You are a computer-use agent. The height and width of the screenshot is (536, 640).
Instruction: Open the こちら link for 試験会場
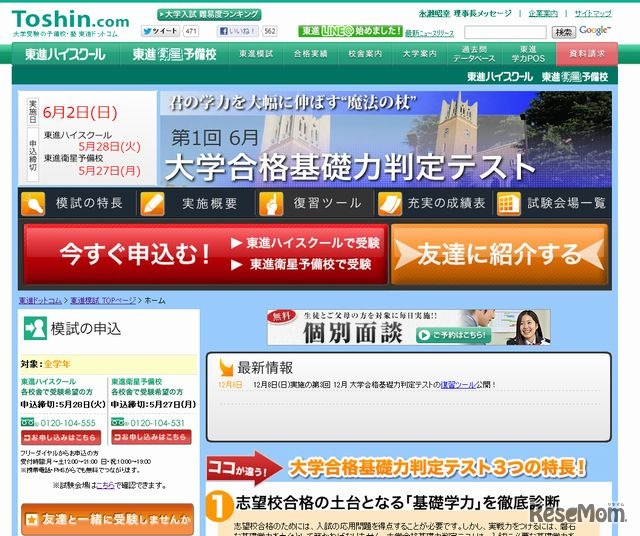click(x=105, y=485)
